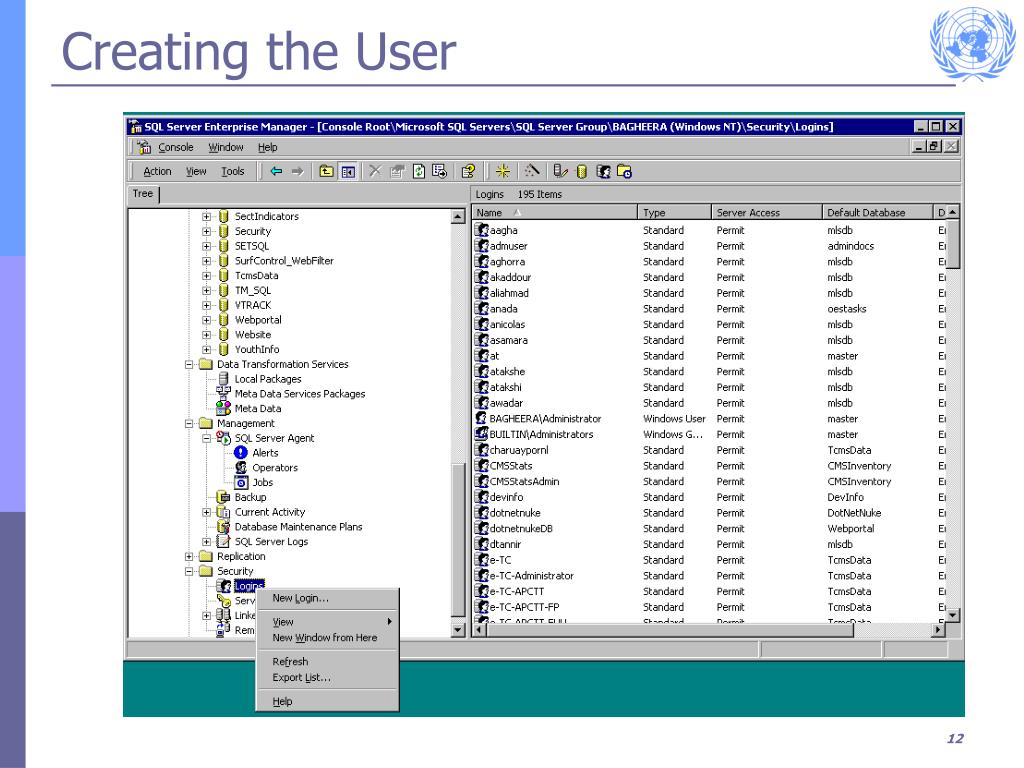Collapse the Management folder

point(189,423)
